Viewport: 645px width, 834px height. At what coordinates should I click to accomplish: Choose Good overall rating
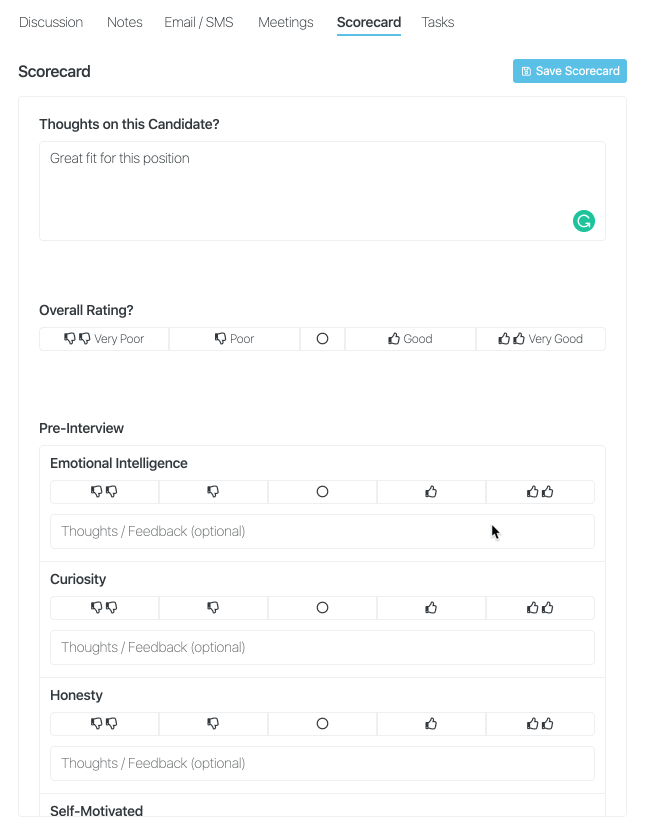click(410, 339)
